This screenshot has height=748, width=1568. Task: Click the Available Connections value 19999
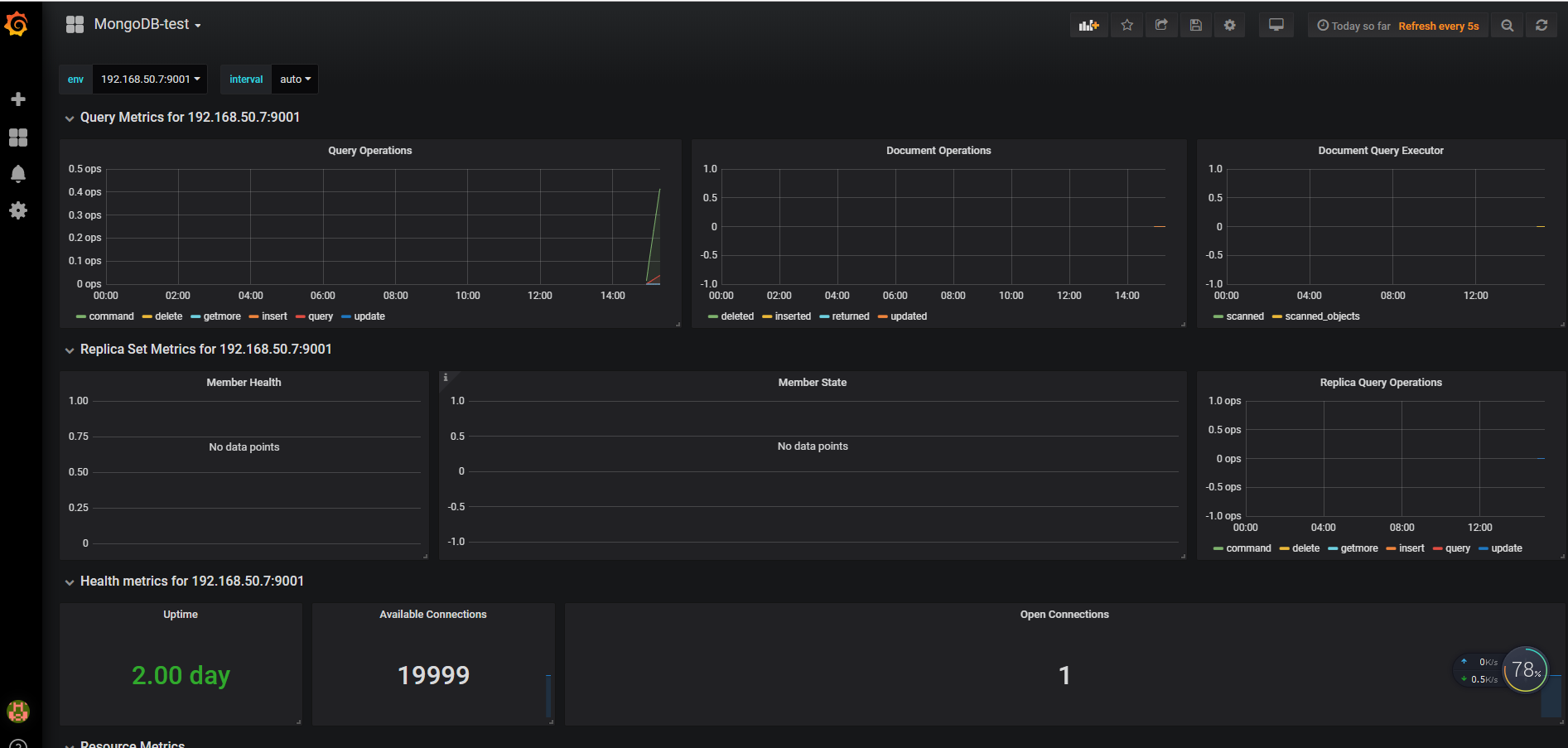tap(433, 675)
